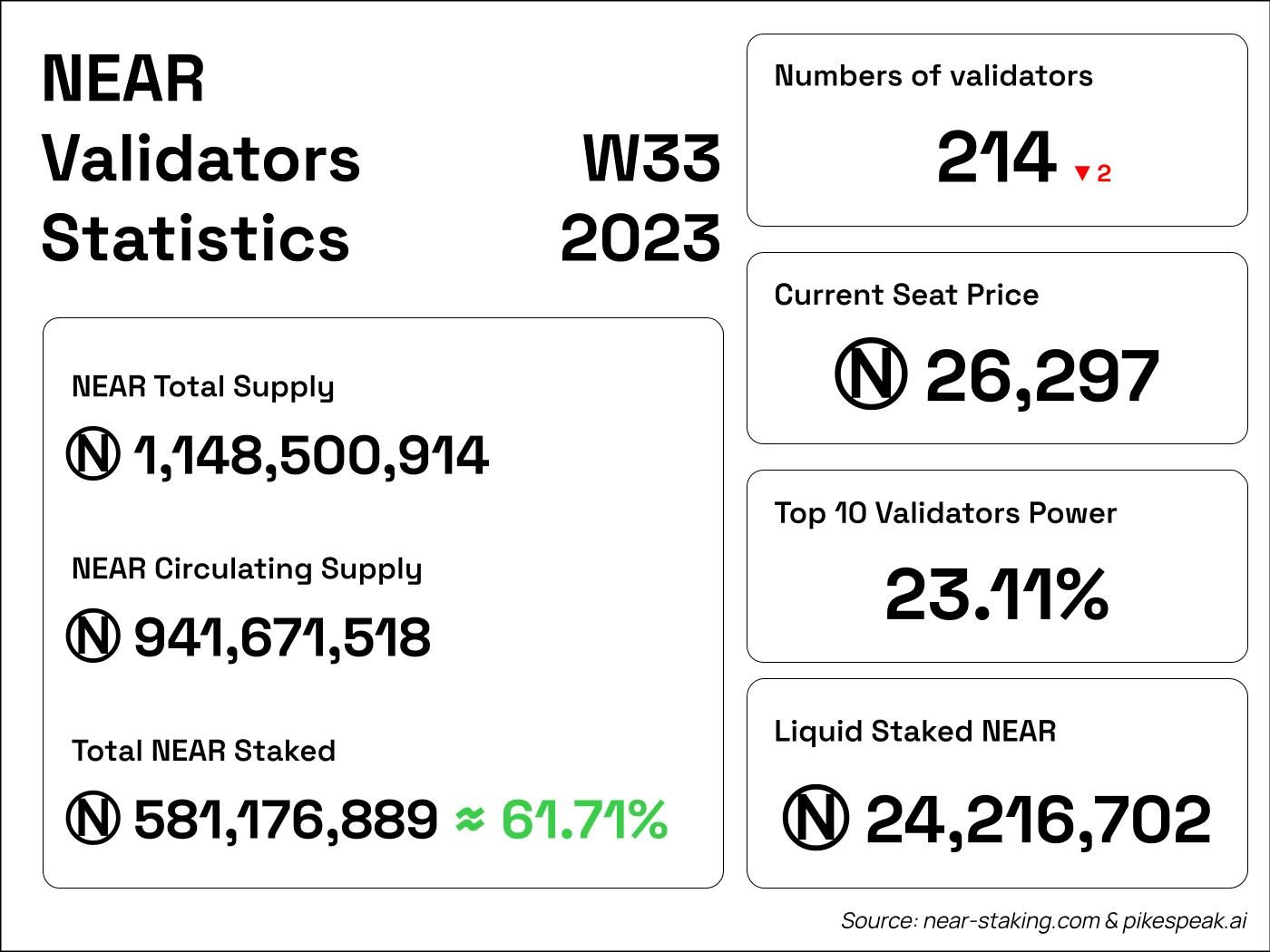Click the green approximately-equal symbol
1270x952 pixels.
point(469,819)
